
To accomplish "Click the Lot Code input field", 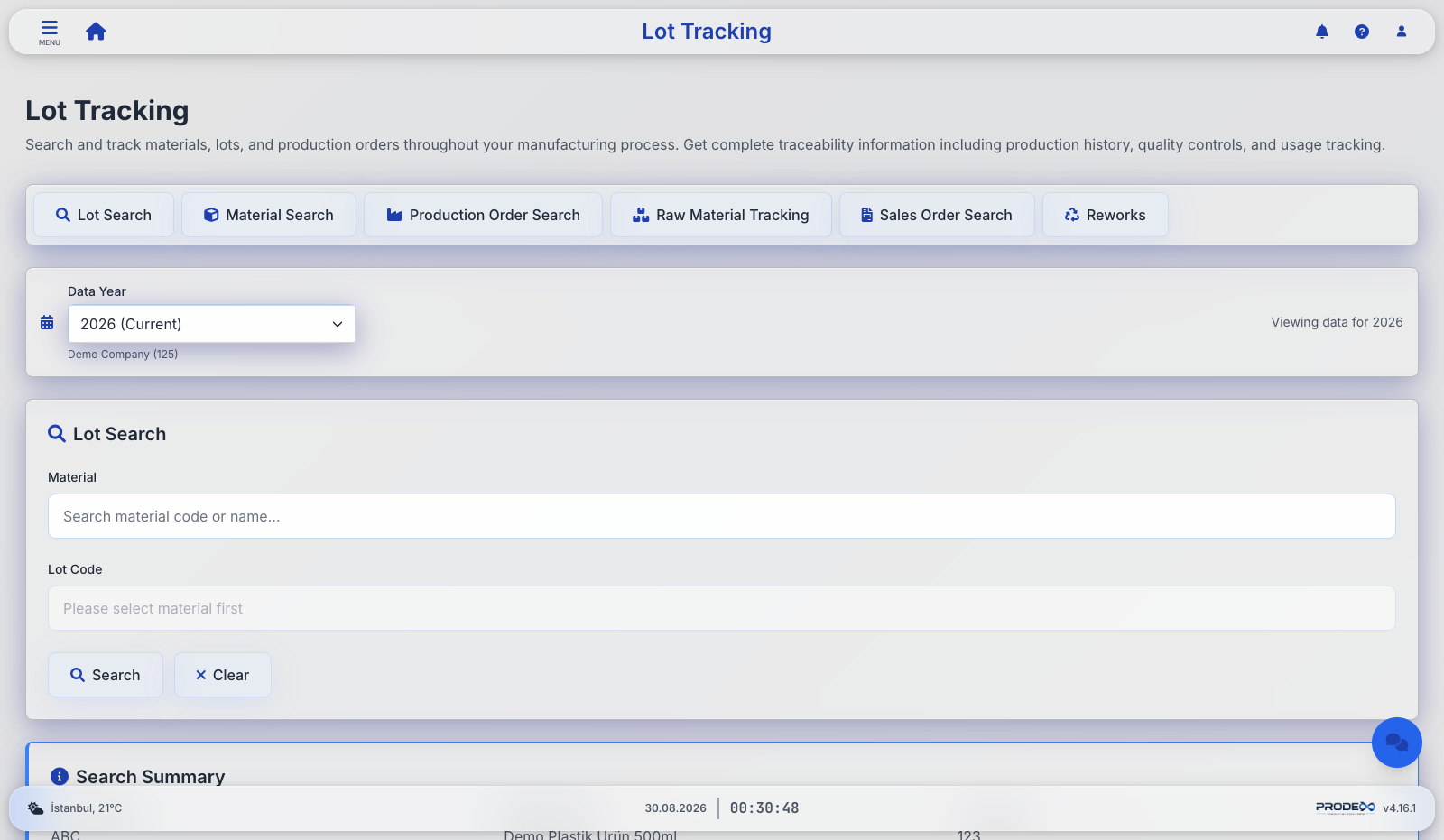I will pyautogui.click(x=722, y=608).
